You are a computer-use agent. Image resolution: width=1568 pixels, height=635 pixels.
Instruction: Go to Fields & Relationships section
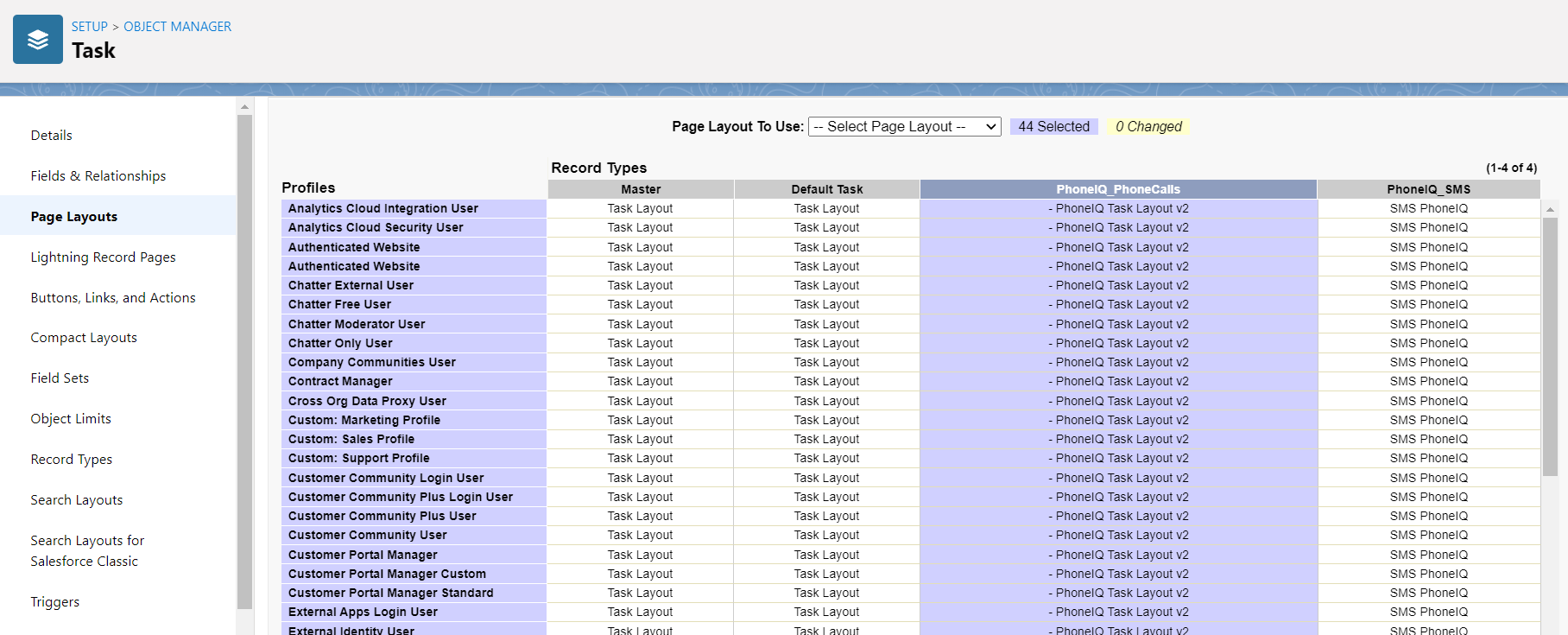98,176
